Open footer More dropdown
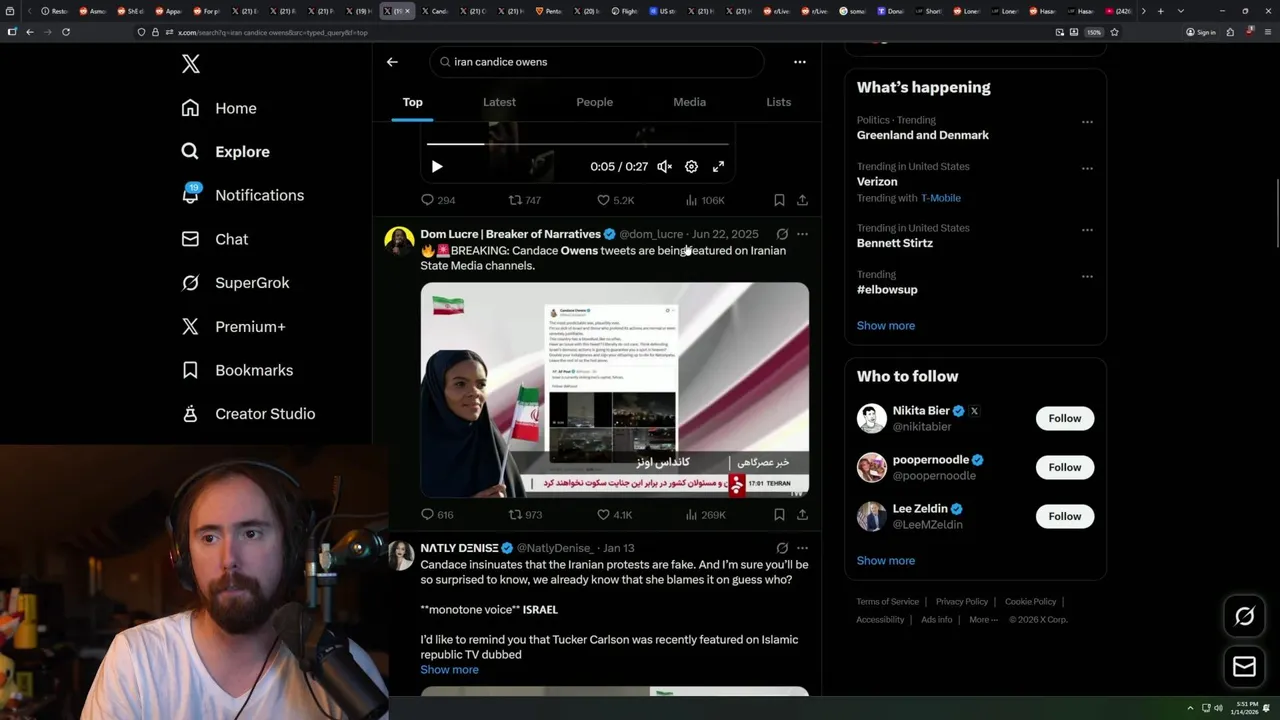 coord(982,620)
